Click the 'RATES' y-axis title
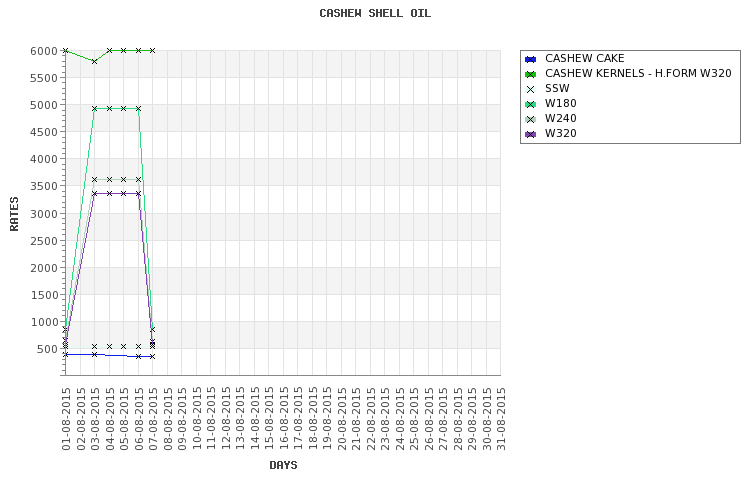This screenshot has width=750, height=500. tap(14, 213)
